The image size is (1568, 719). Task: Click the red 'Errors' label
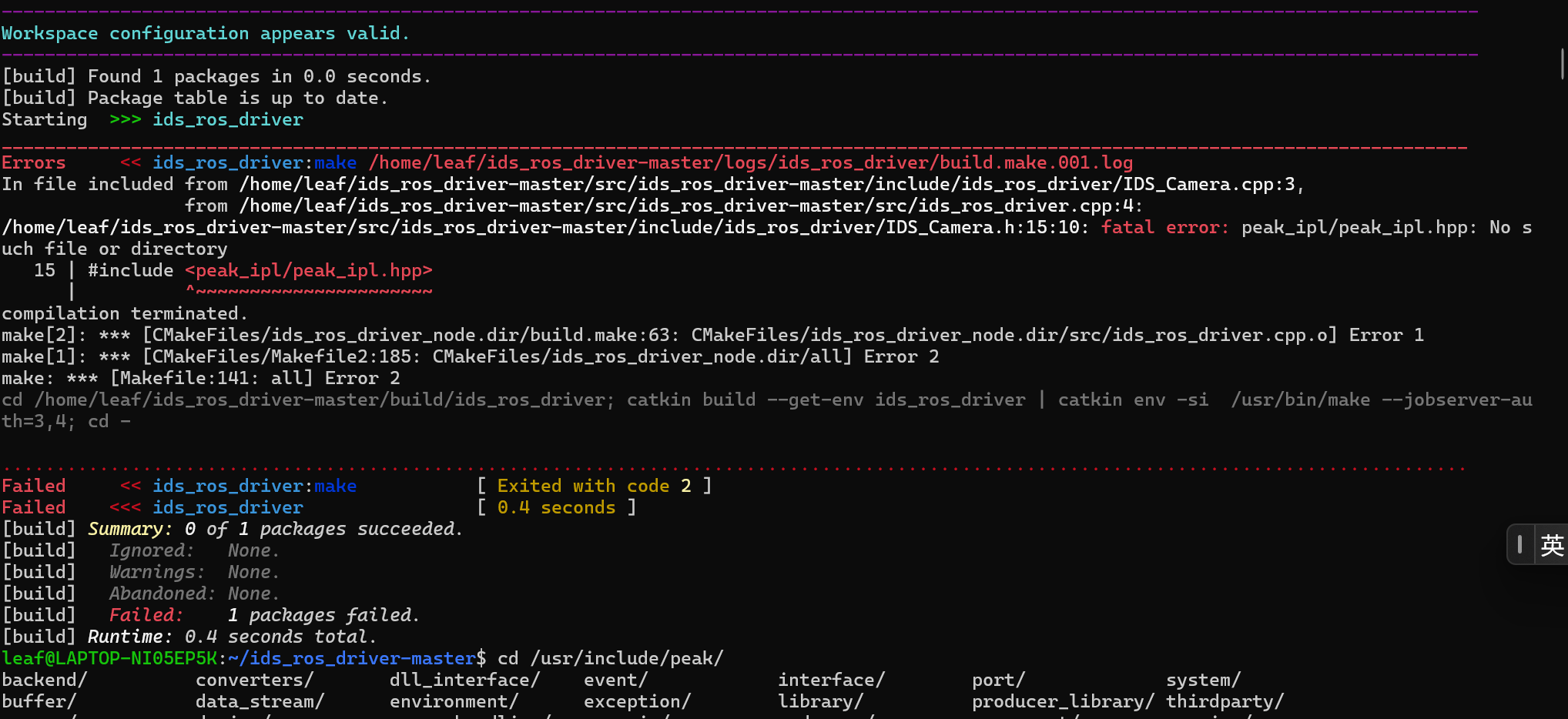[x=34, y=163]
